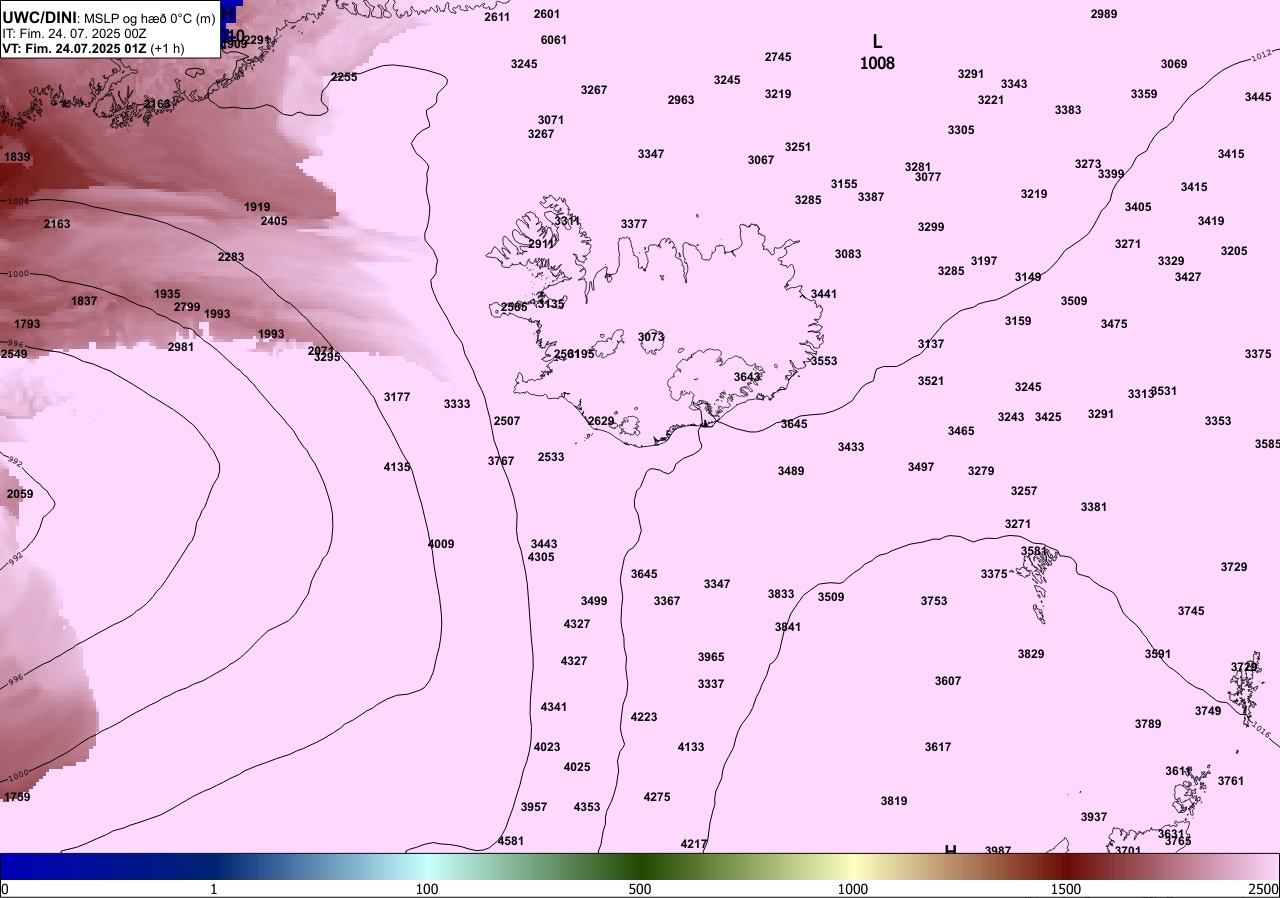Image resolution: width=1280 pixels, height=898 pixels.
Task: Click the height value 4581
Action: [x=511, y=841]
